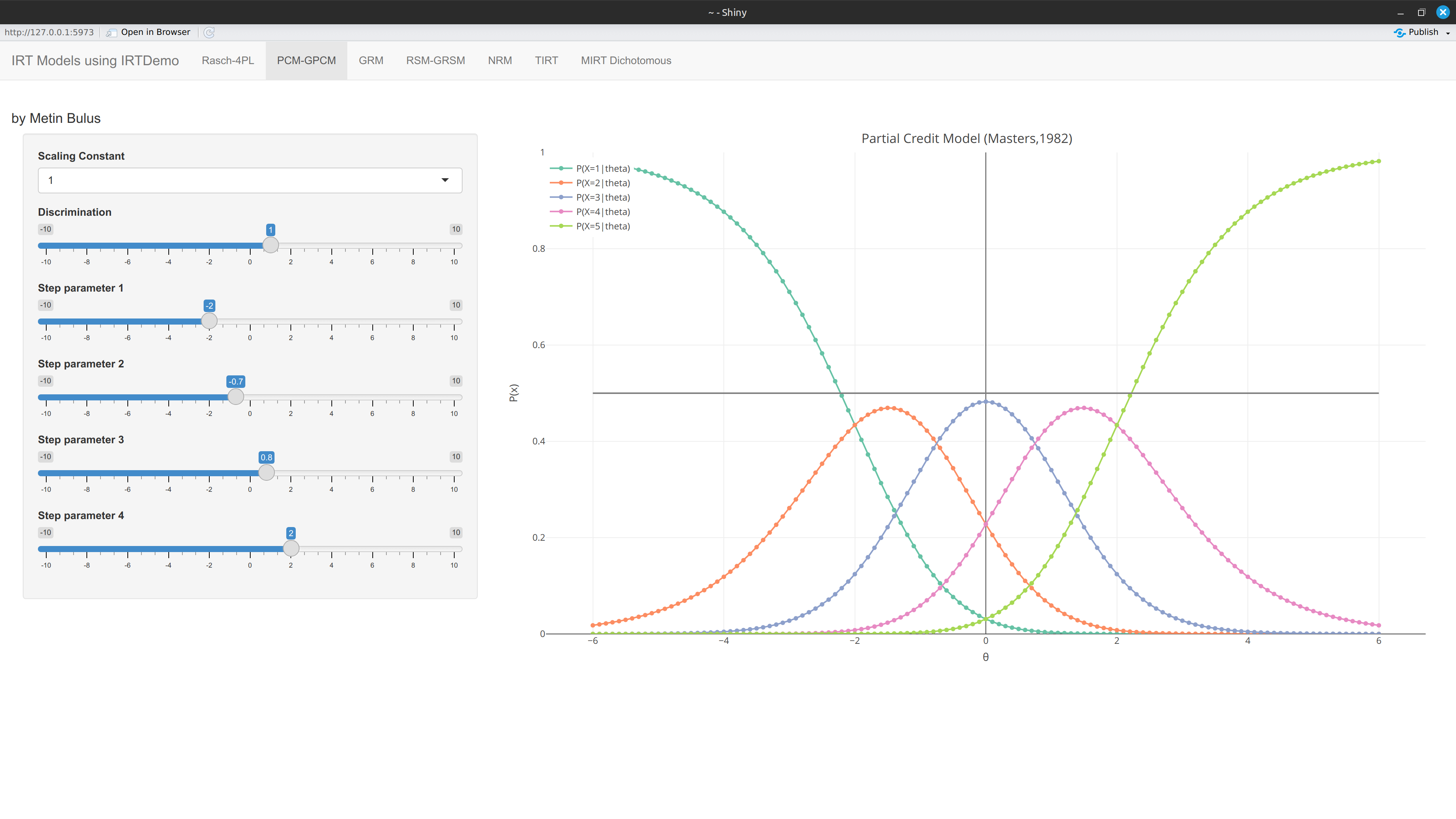Screen dimensions: 1456x819
Task: Switch to the Rasch-4PL tab
Action: coord(228,61)
